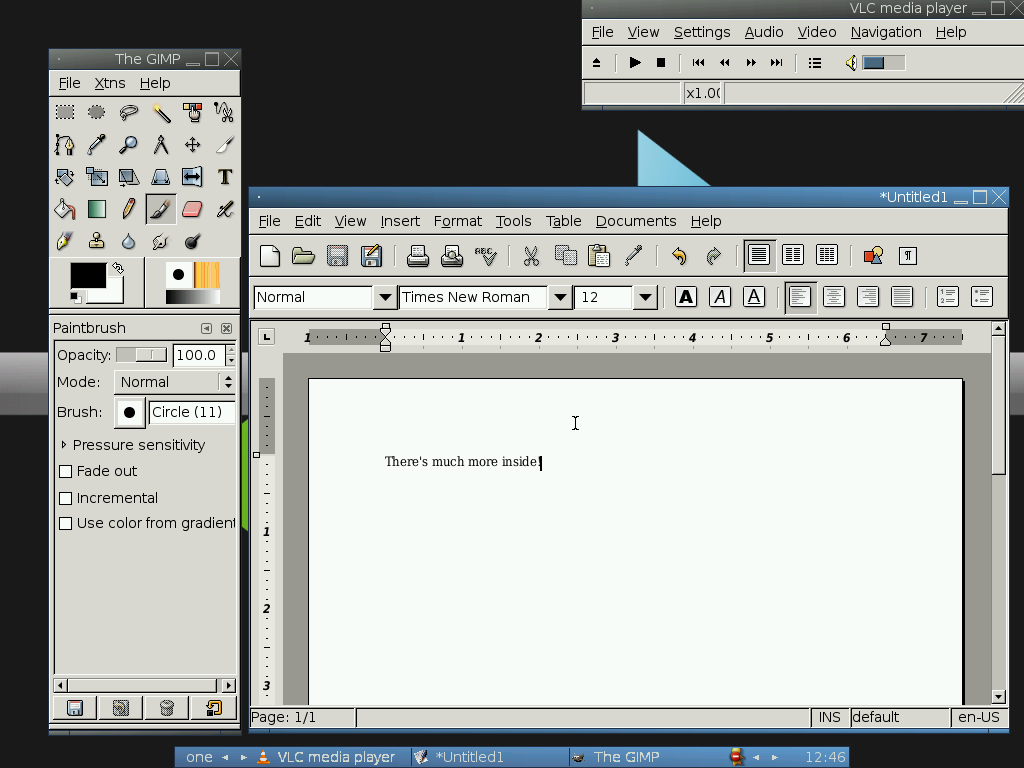Select the Ellipse Select tool in GIMP

point(97,112)
